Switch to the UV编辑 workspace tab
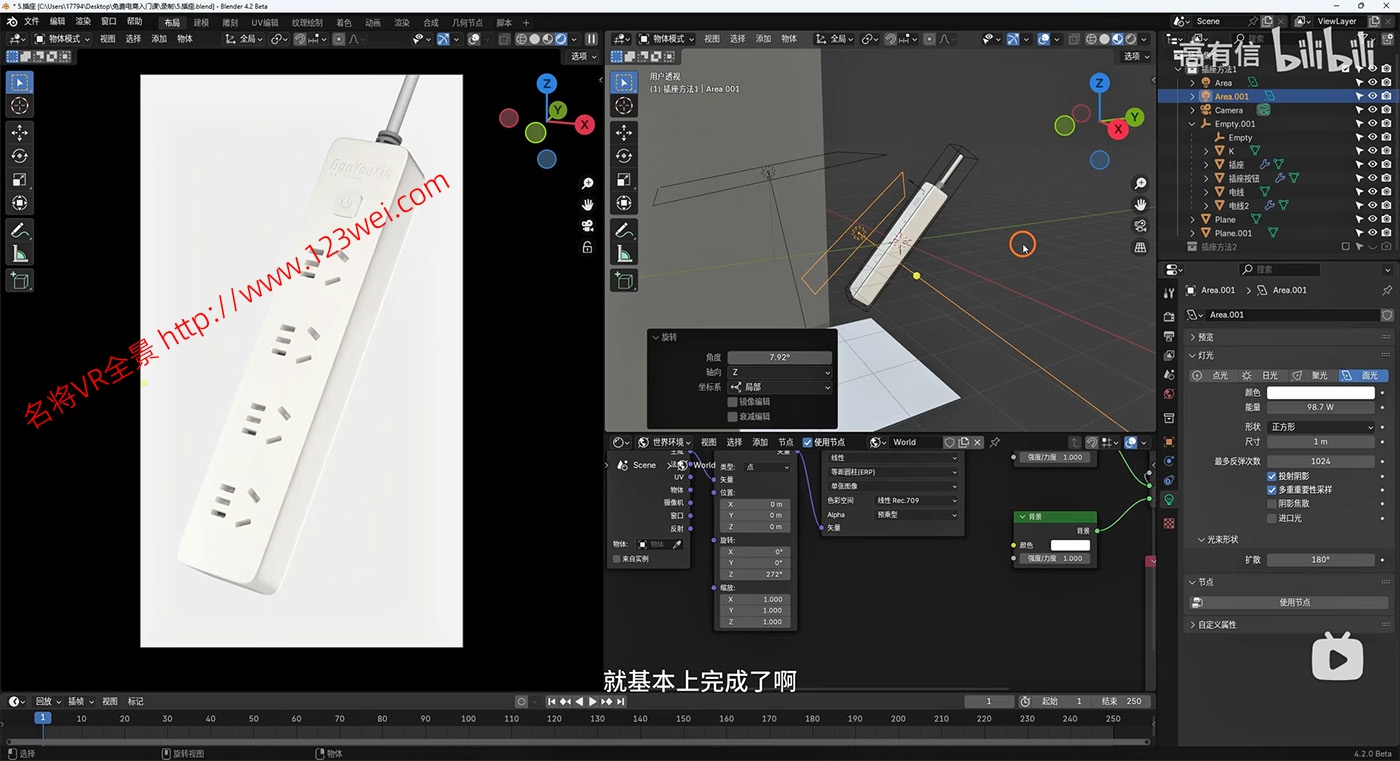The image size is (1400, 761). coord(265,23)
